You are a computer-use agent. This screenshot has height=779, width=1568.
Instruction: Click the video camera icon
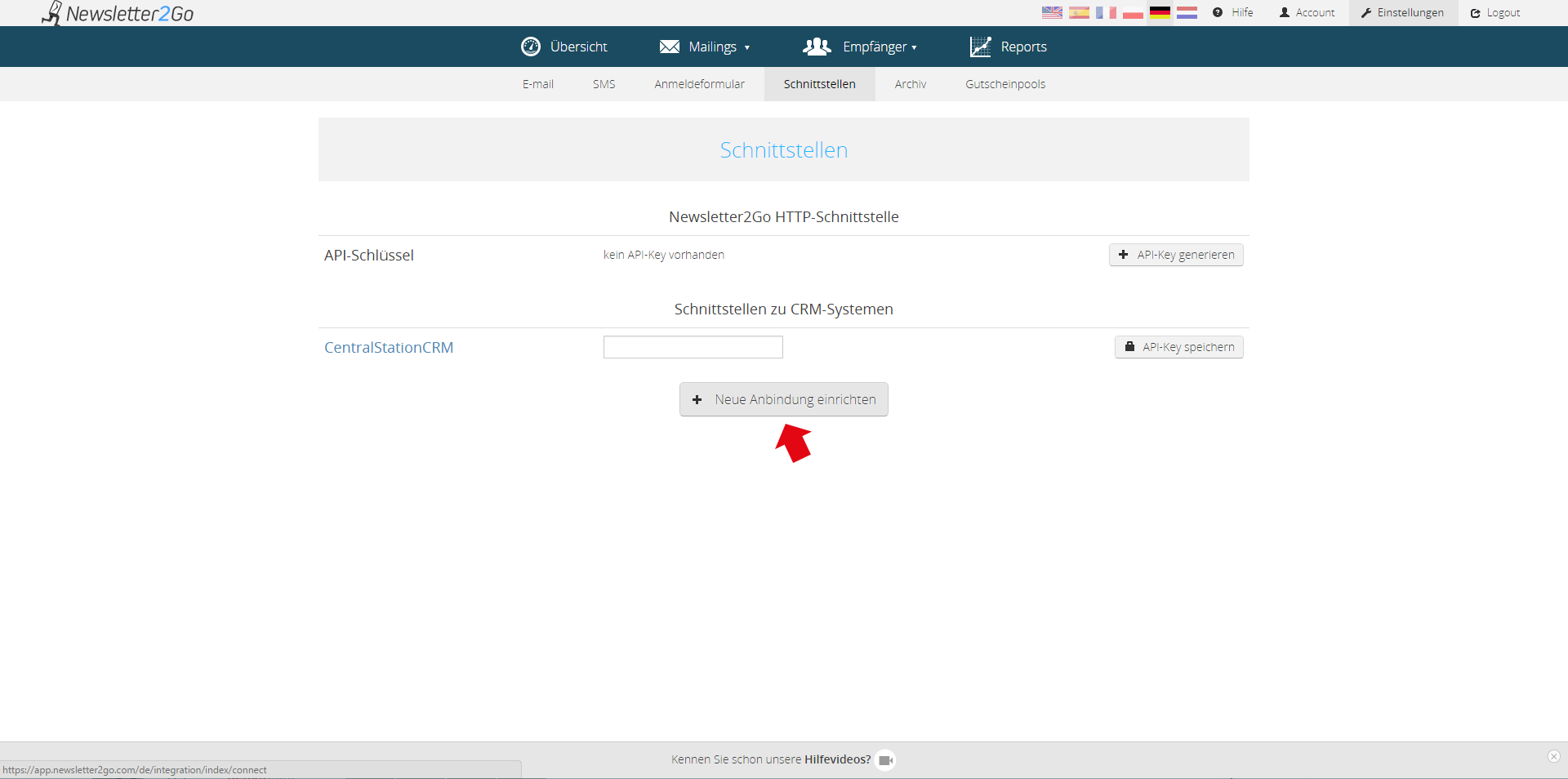click(x=885, y=760)
